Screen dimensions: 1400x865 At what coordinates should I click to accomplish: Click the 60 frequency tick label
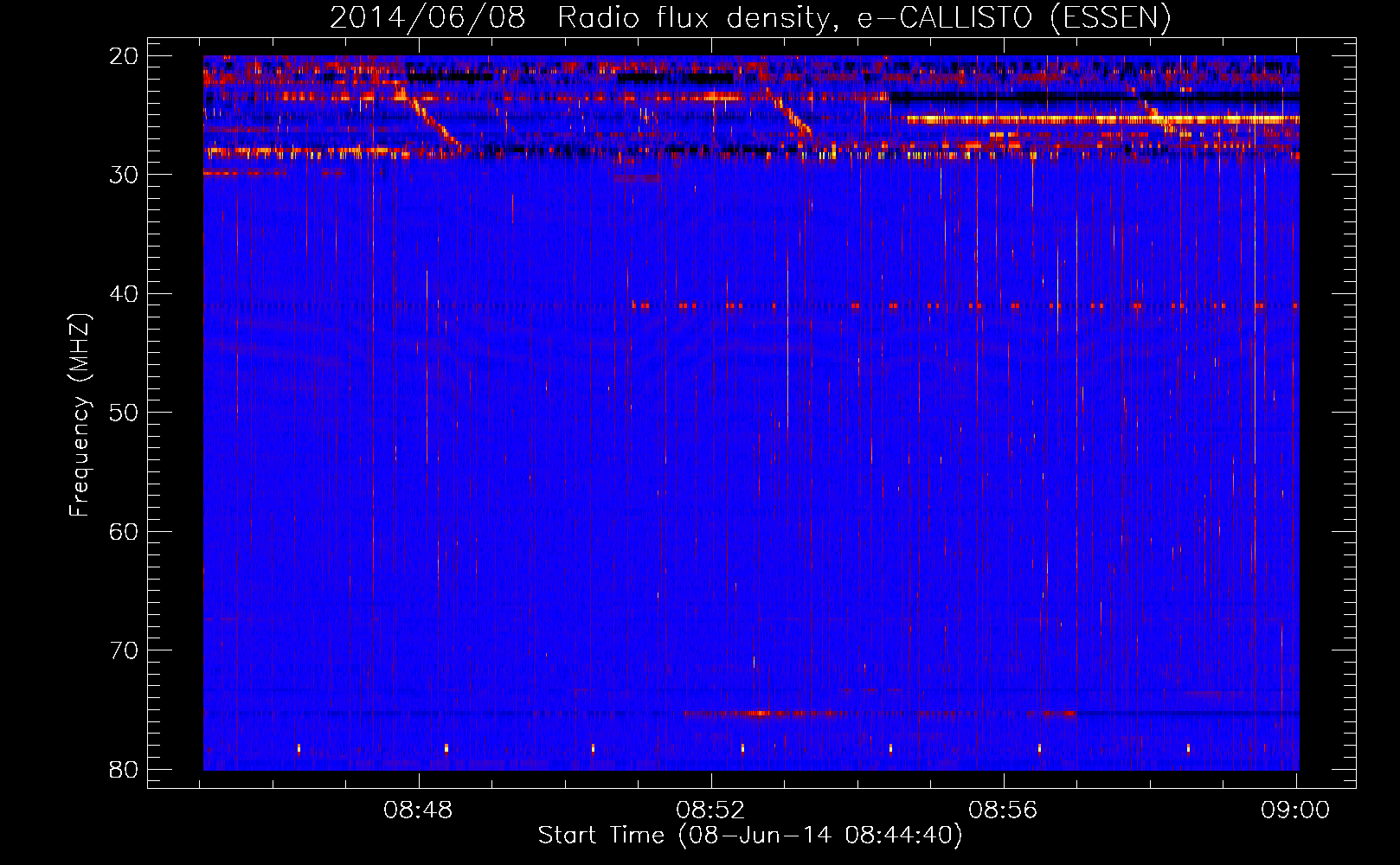click(x=124, y=531)
